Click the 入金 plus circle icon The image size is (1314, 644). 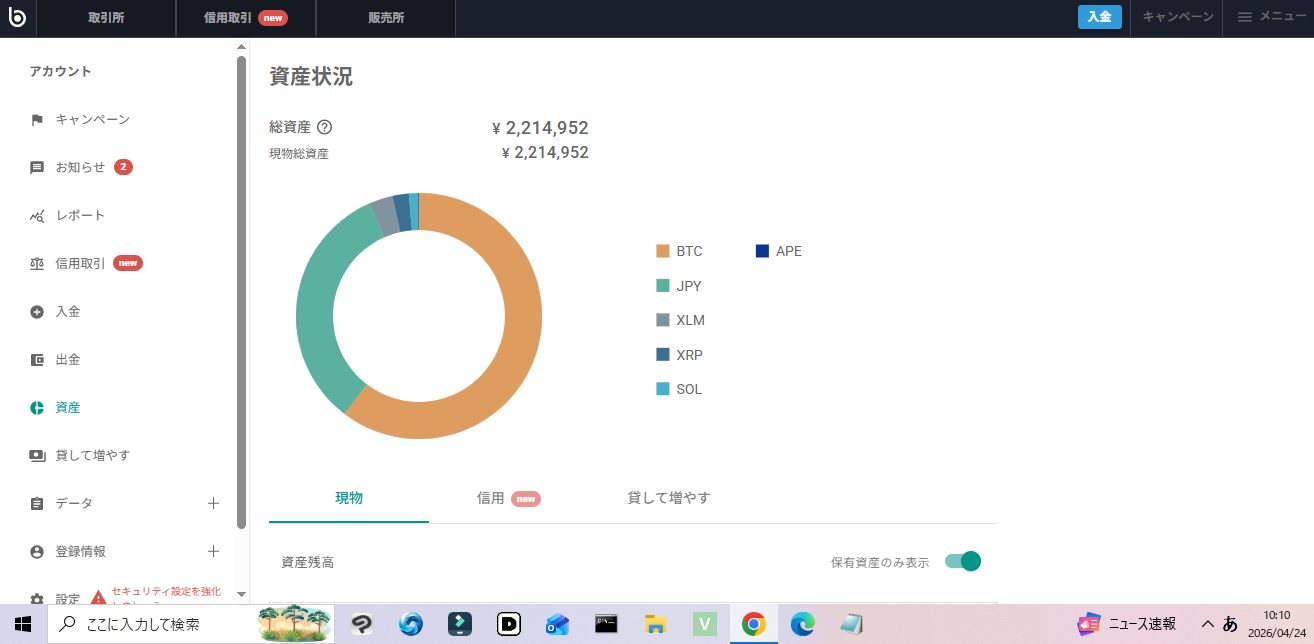click(x=37, y=312)
